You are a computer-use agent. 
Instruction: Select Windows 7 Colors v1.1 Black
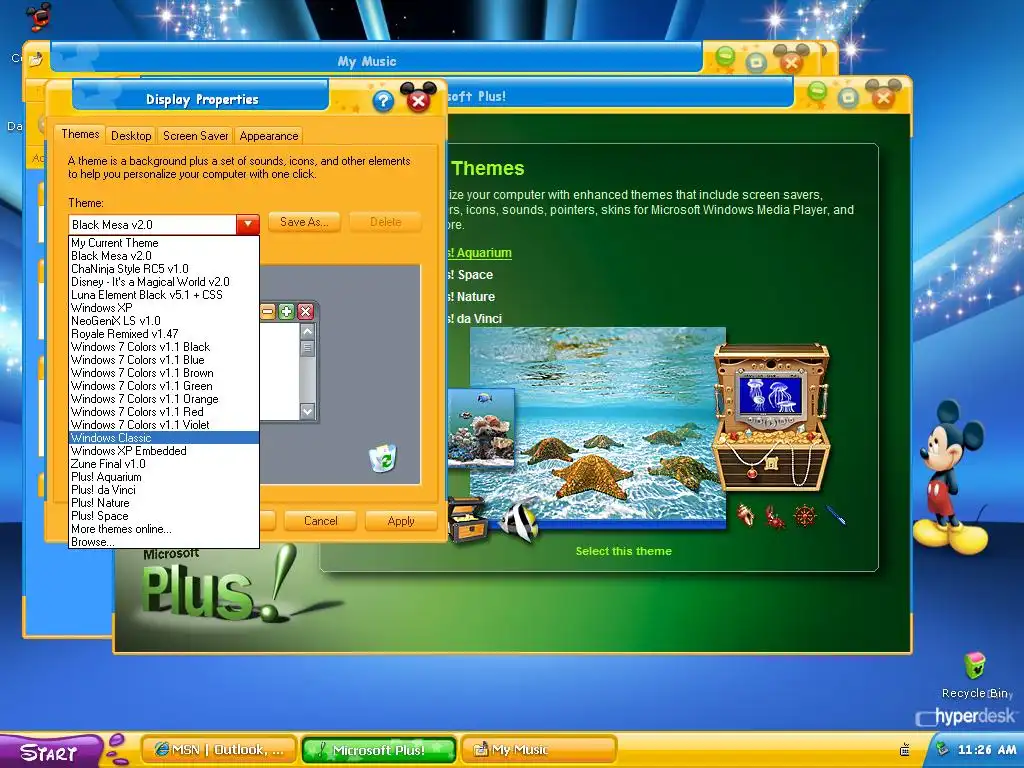[164, 347]
